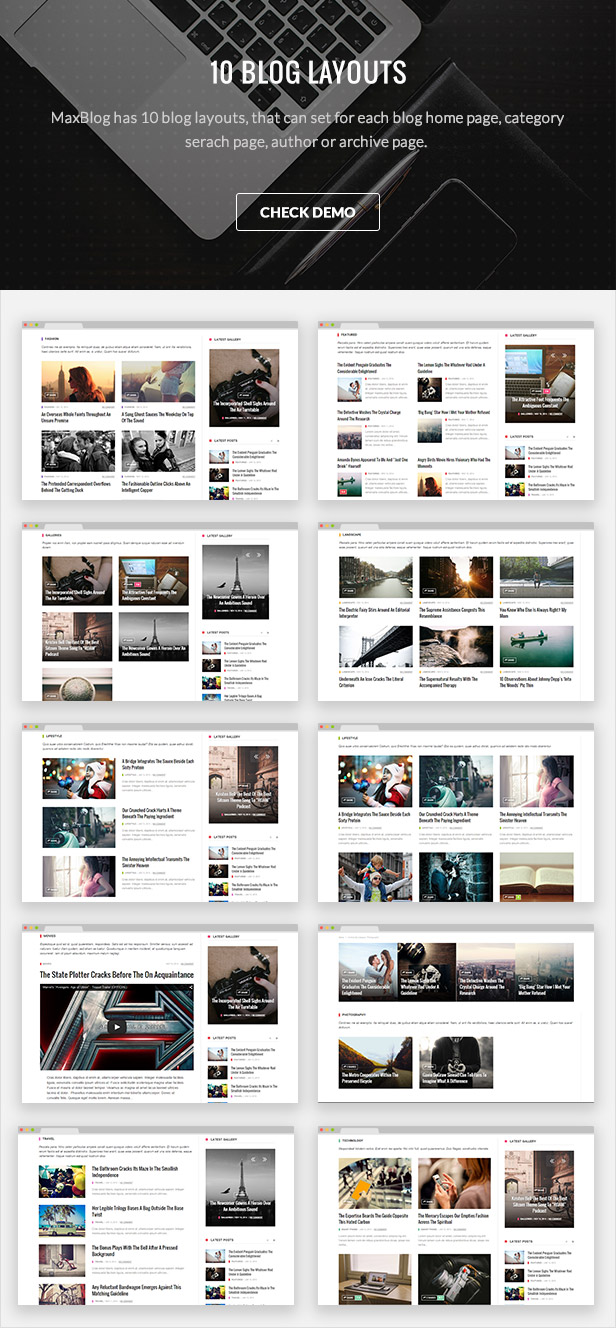Click Latest Posts arrows in Galleries layout sidebar
The height and width of the screenshot is (1328, 616).
click(x=266, y=633)
